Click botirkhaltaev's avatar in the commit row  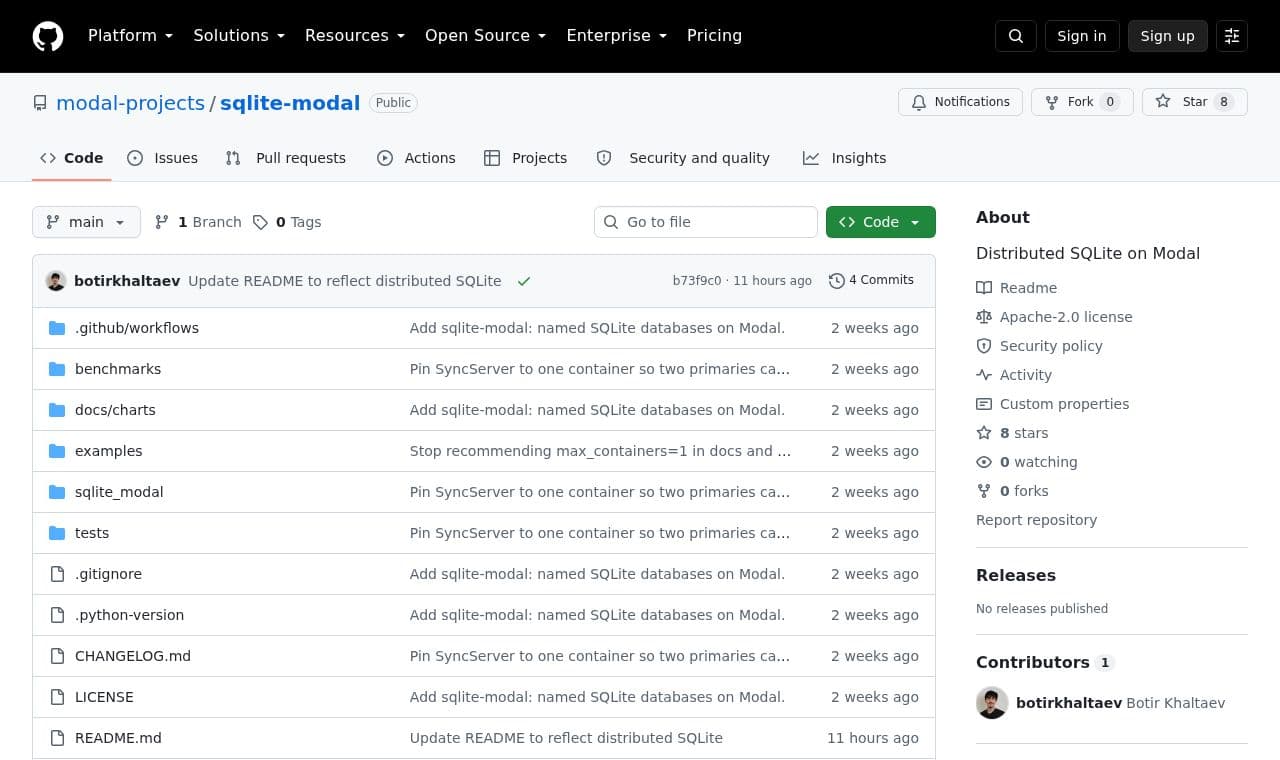click(x=56, y=281)
